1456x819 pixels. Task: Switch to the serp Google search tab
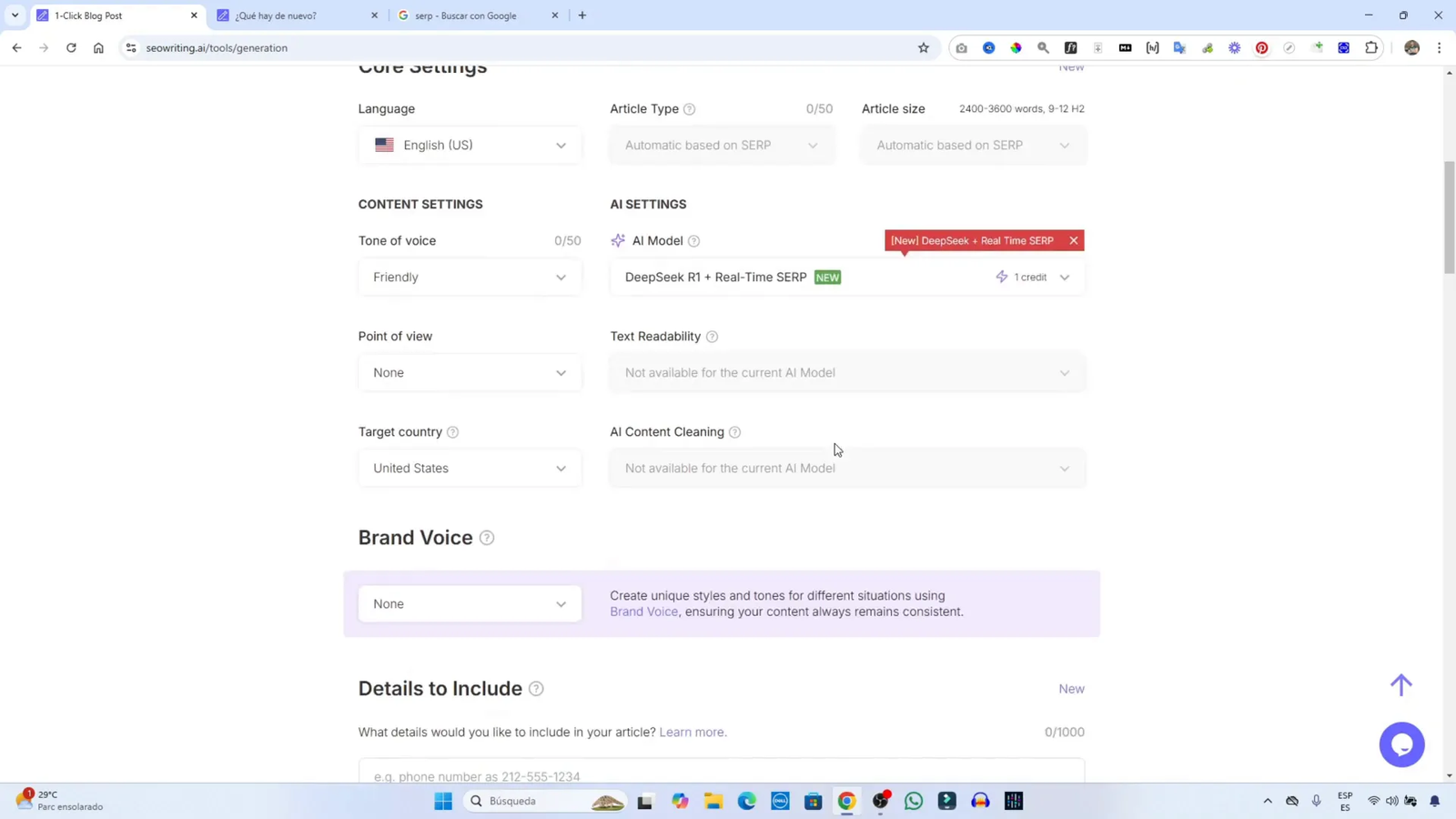[x=464, y=15]
